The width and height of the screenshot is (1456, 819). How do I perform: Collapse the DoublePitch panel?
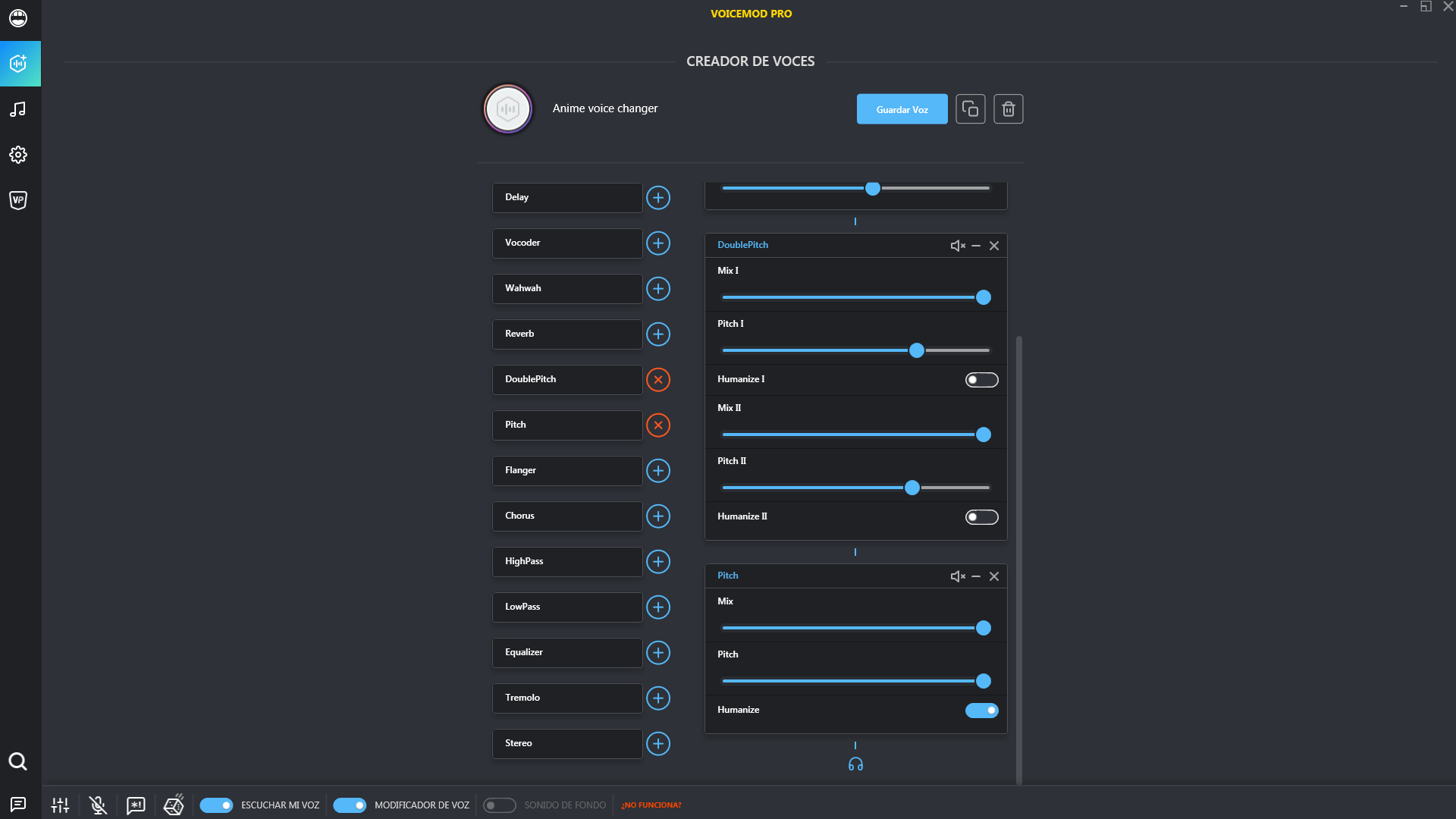pos(976,246)
